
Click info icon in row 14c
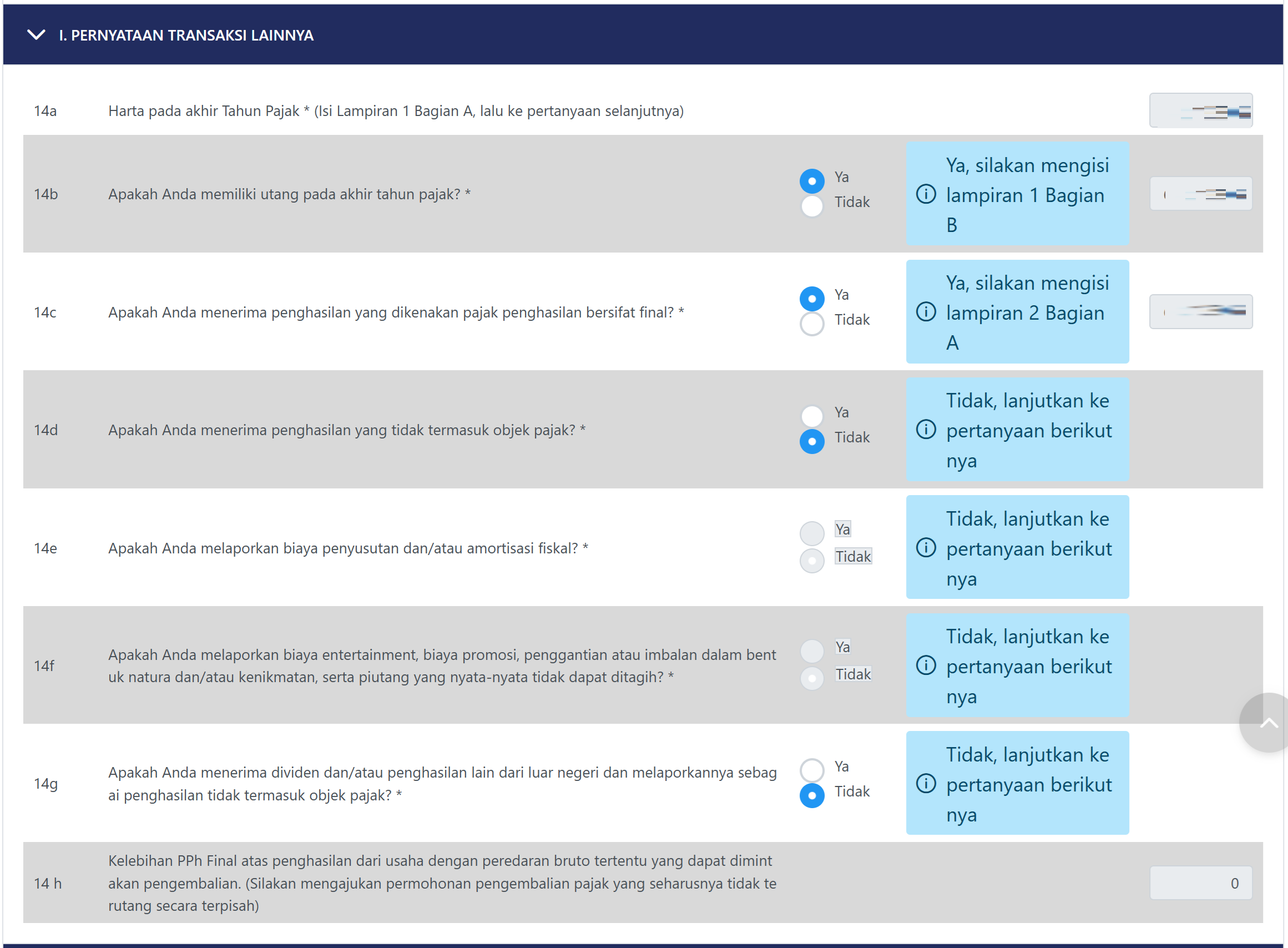click(x=926, y=311)
